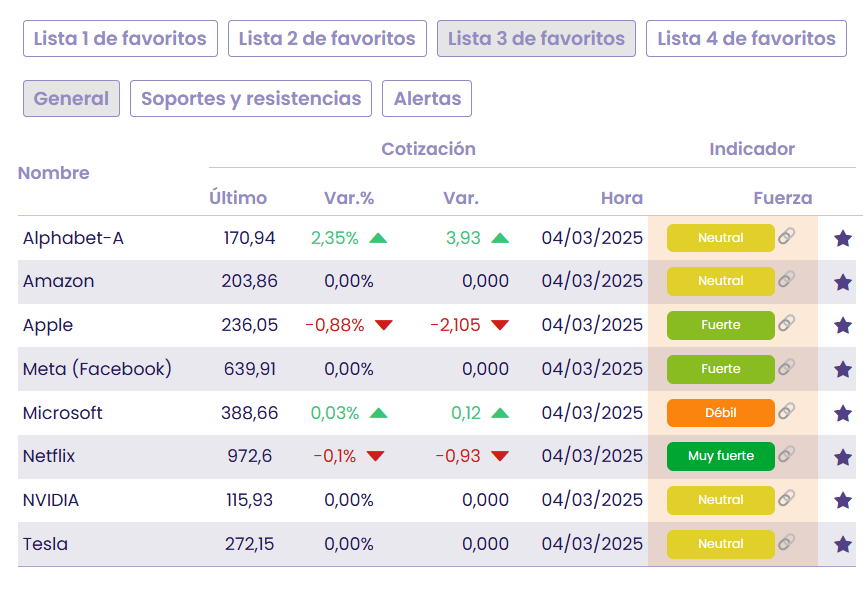
Task: Unfavorite Meta (Facebook) with its star
Action: [x=843, y=369]
